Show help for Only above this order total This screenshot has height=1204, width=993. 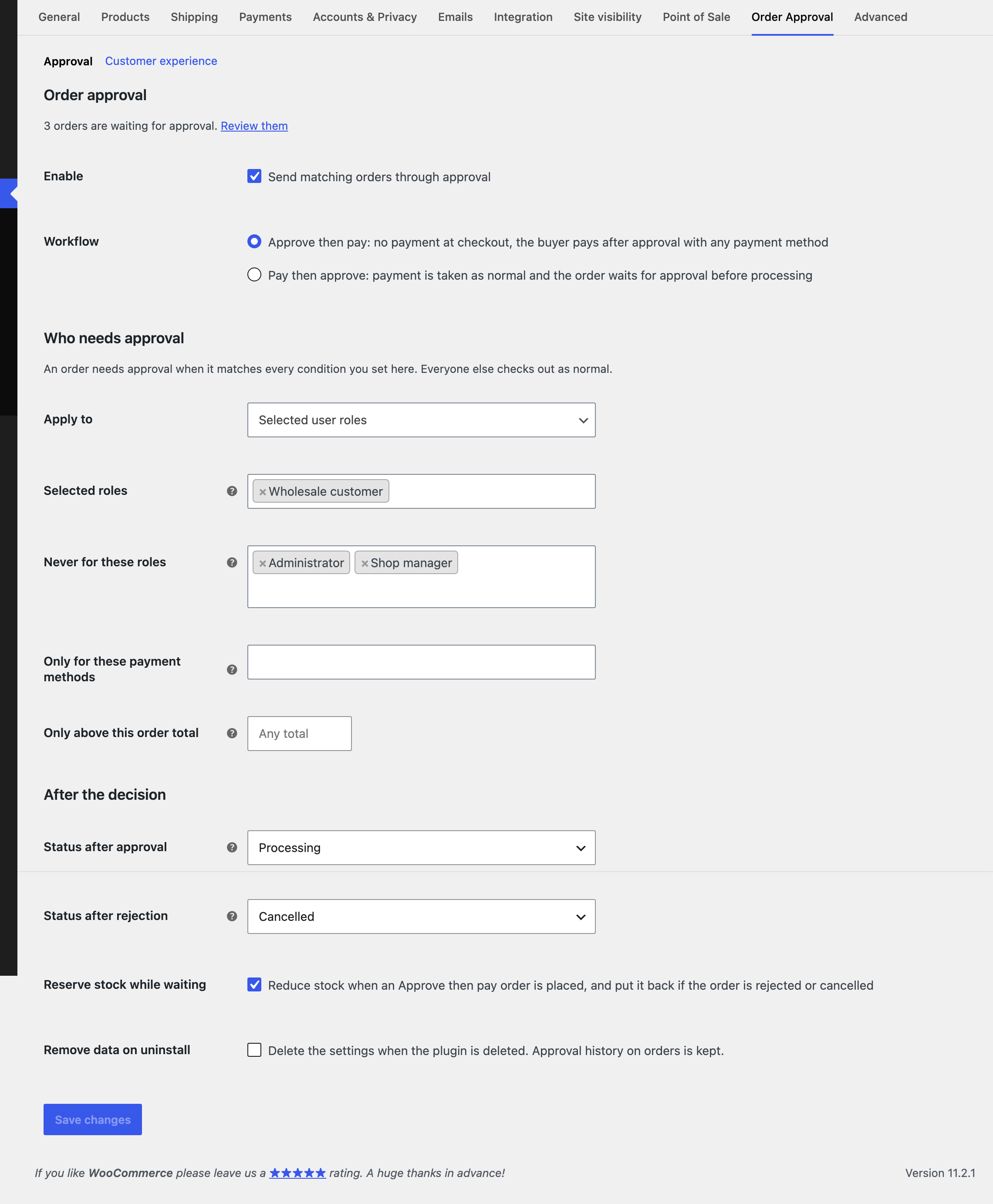pyautogui.click(x=232, y=733)
